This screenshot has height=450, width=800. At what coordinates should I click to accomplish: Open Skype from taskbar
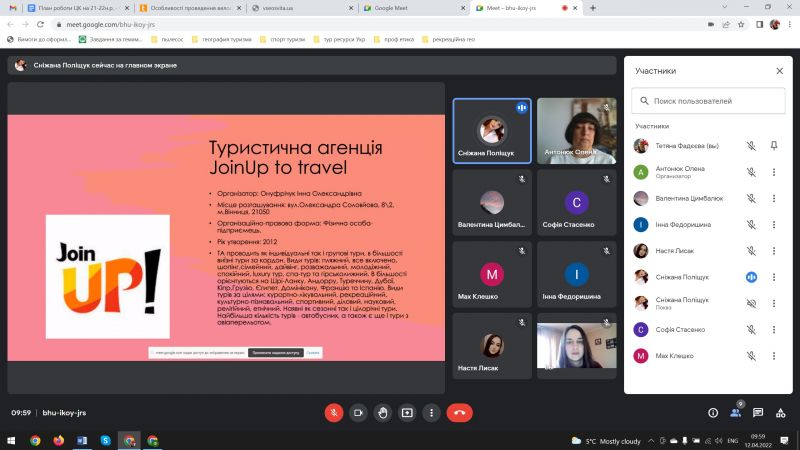[x=106, y=440]
